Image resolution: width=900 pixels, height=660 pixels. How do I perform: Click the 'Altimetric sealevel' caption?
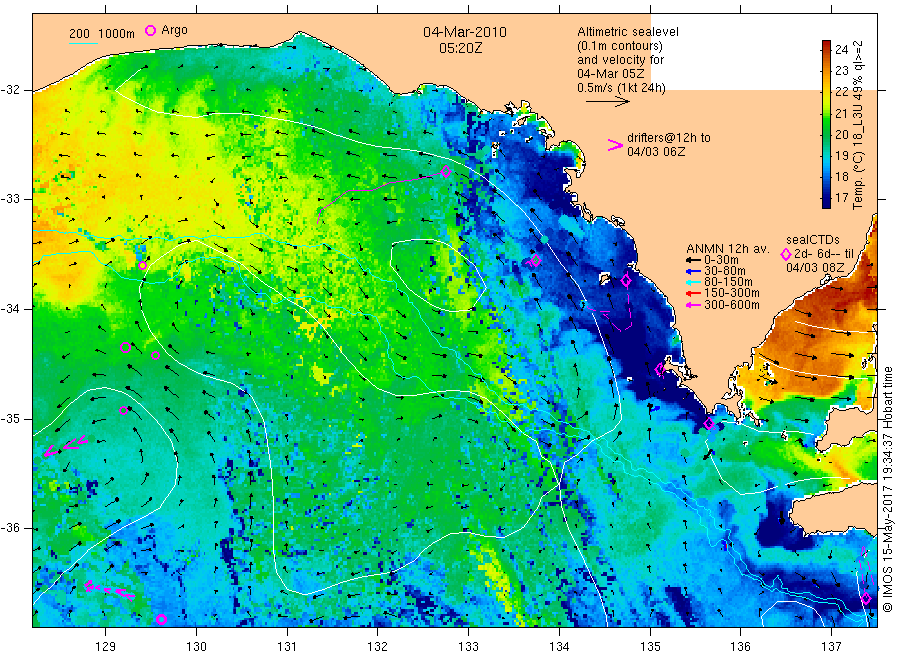(628, 32)
